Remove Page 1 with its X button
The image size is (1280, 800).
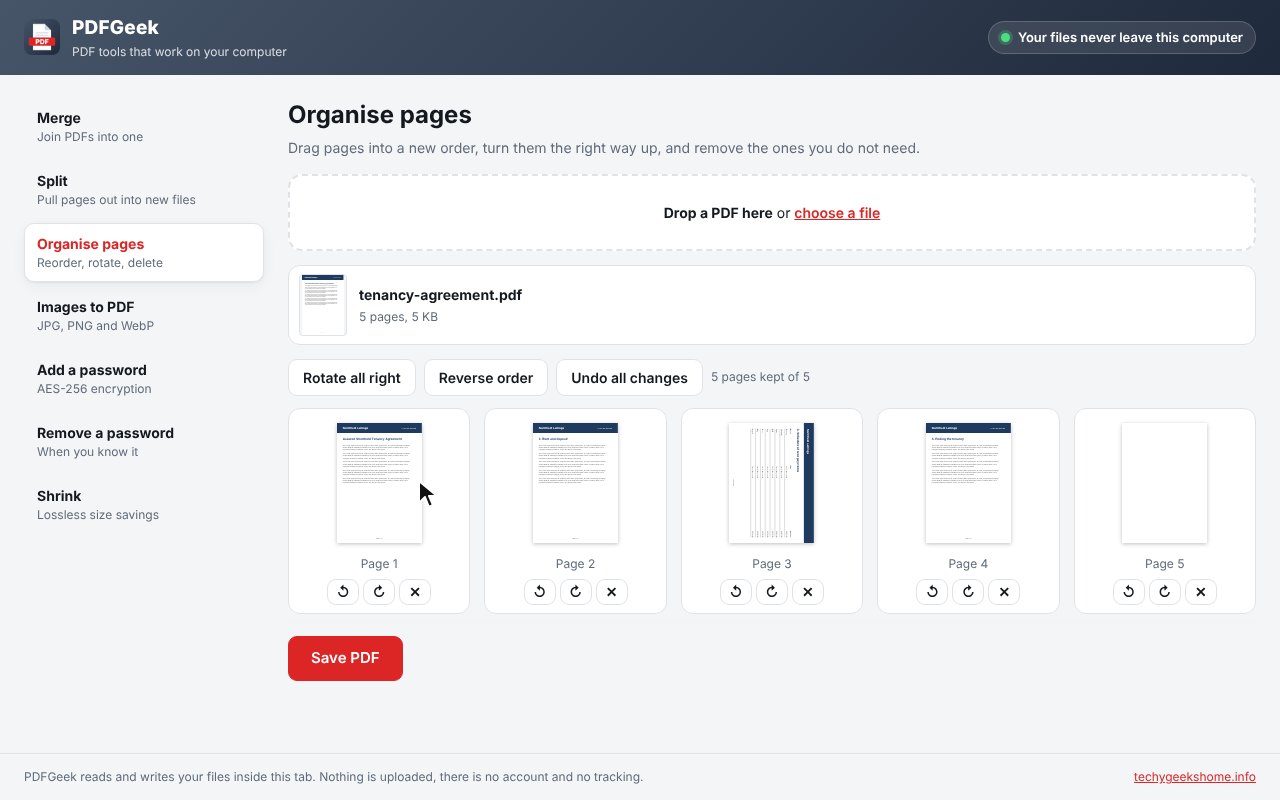(415, 592)
